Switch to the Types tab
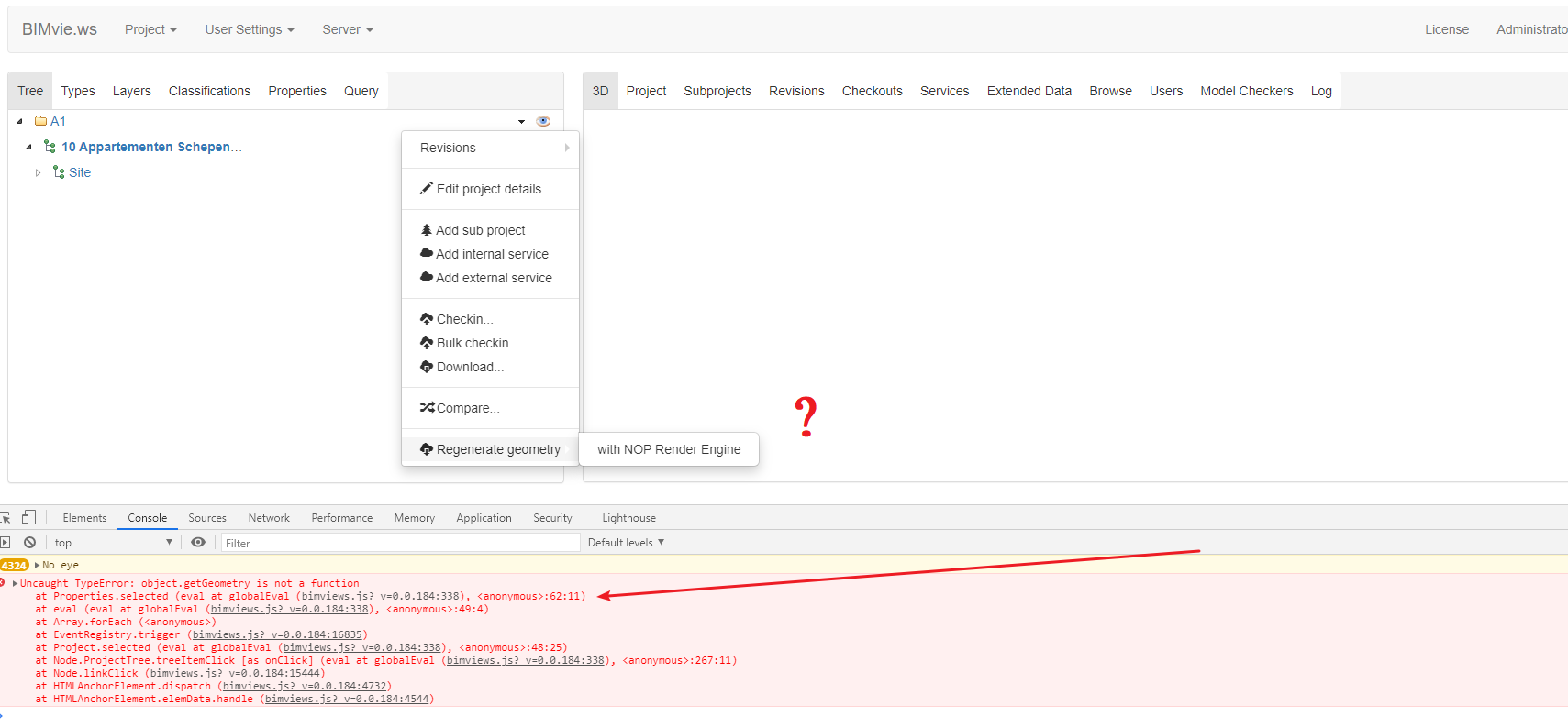Image resolution: width=1568 pixels, height=728 pixels. point(78,91)
